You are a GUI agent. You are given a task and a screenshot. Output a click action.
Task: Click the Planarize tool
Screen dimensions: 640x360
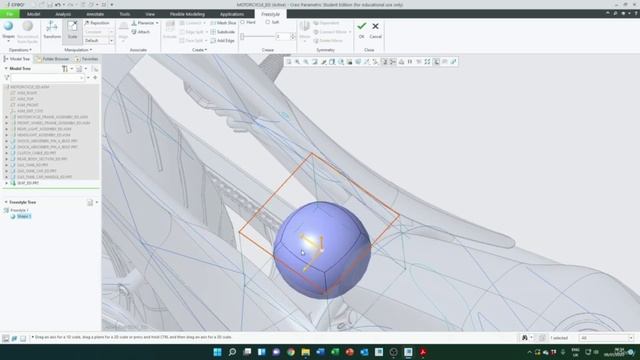(142, 23)
